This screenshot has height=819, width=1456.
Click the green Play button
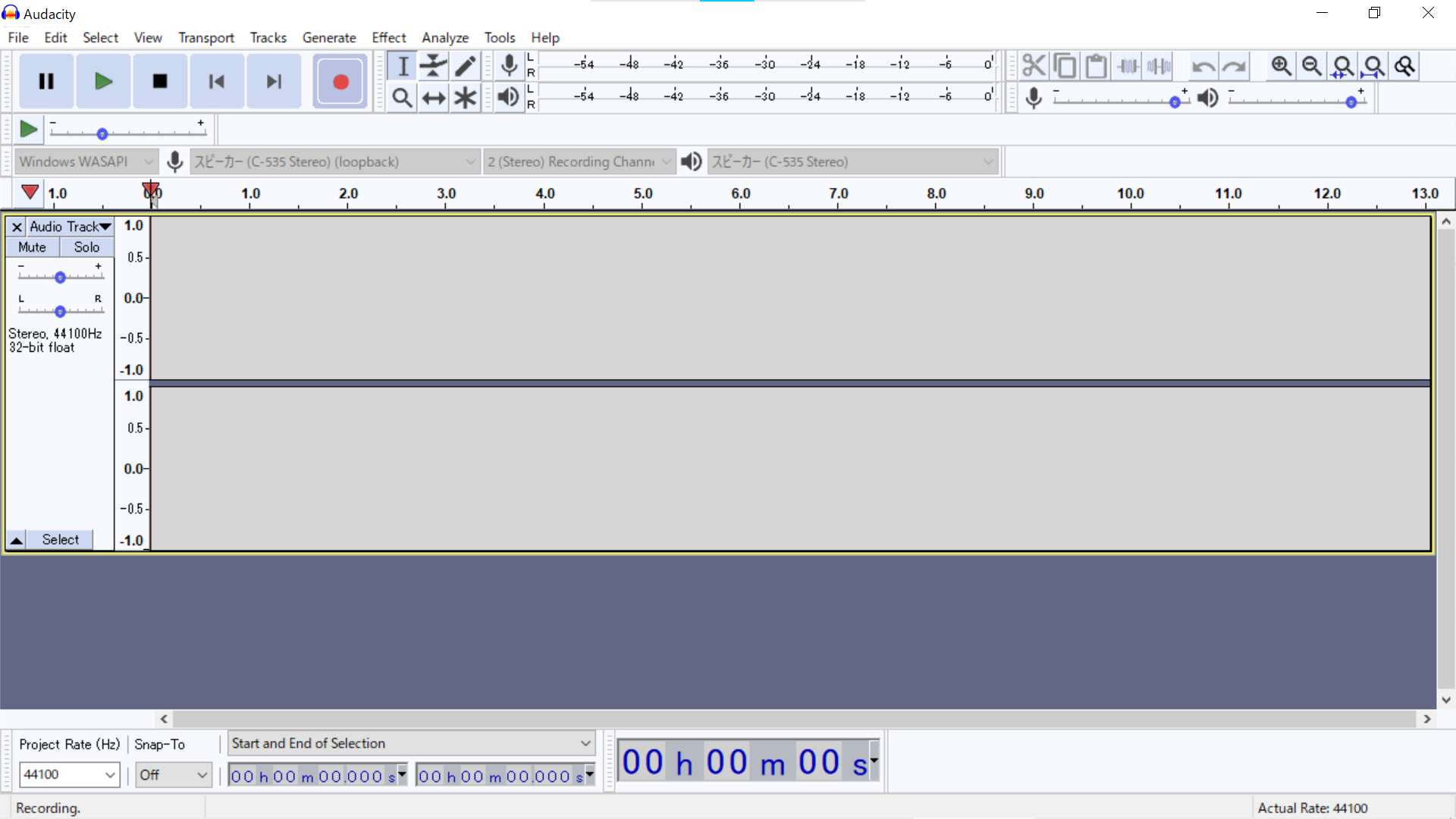tap(103, 81)
